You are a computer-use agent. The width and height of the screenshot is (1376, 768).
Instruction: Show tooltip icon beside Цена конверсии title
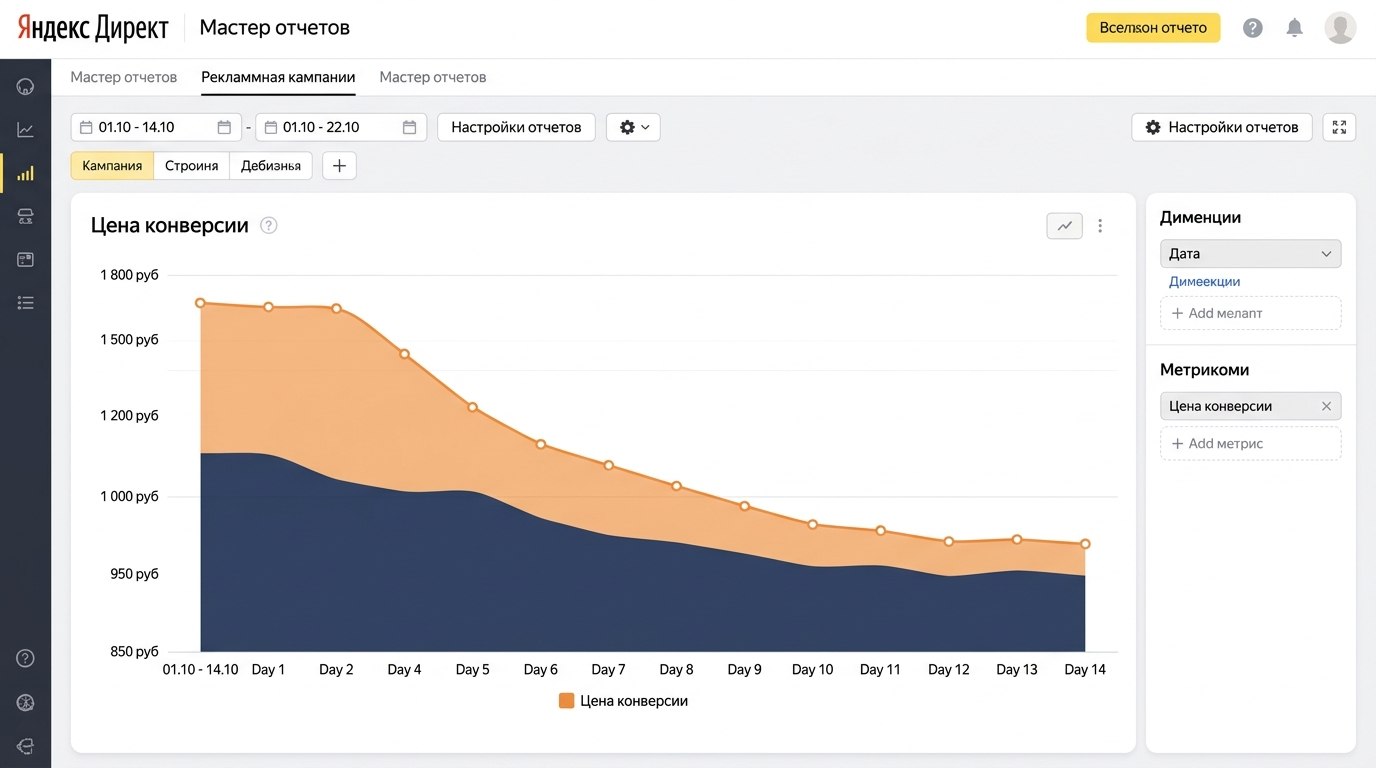coord(268,225)
